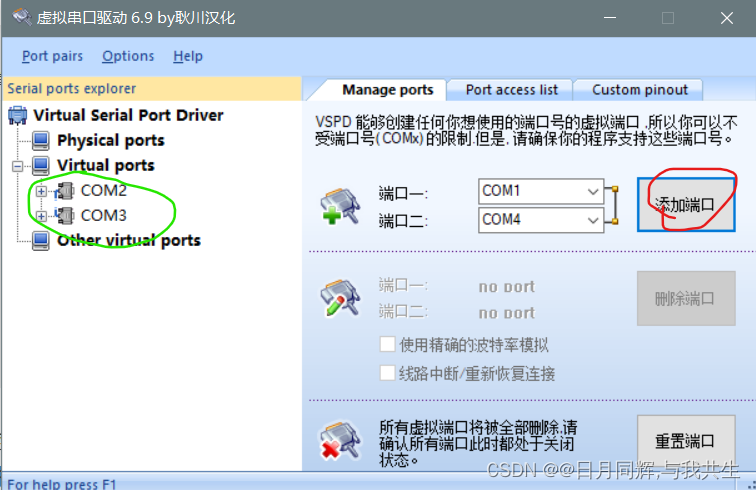
Task: Minimize the window
Action: [x=610, y=18]
